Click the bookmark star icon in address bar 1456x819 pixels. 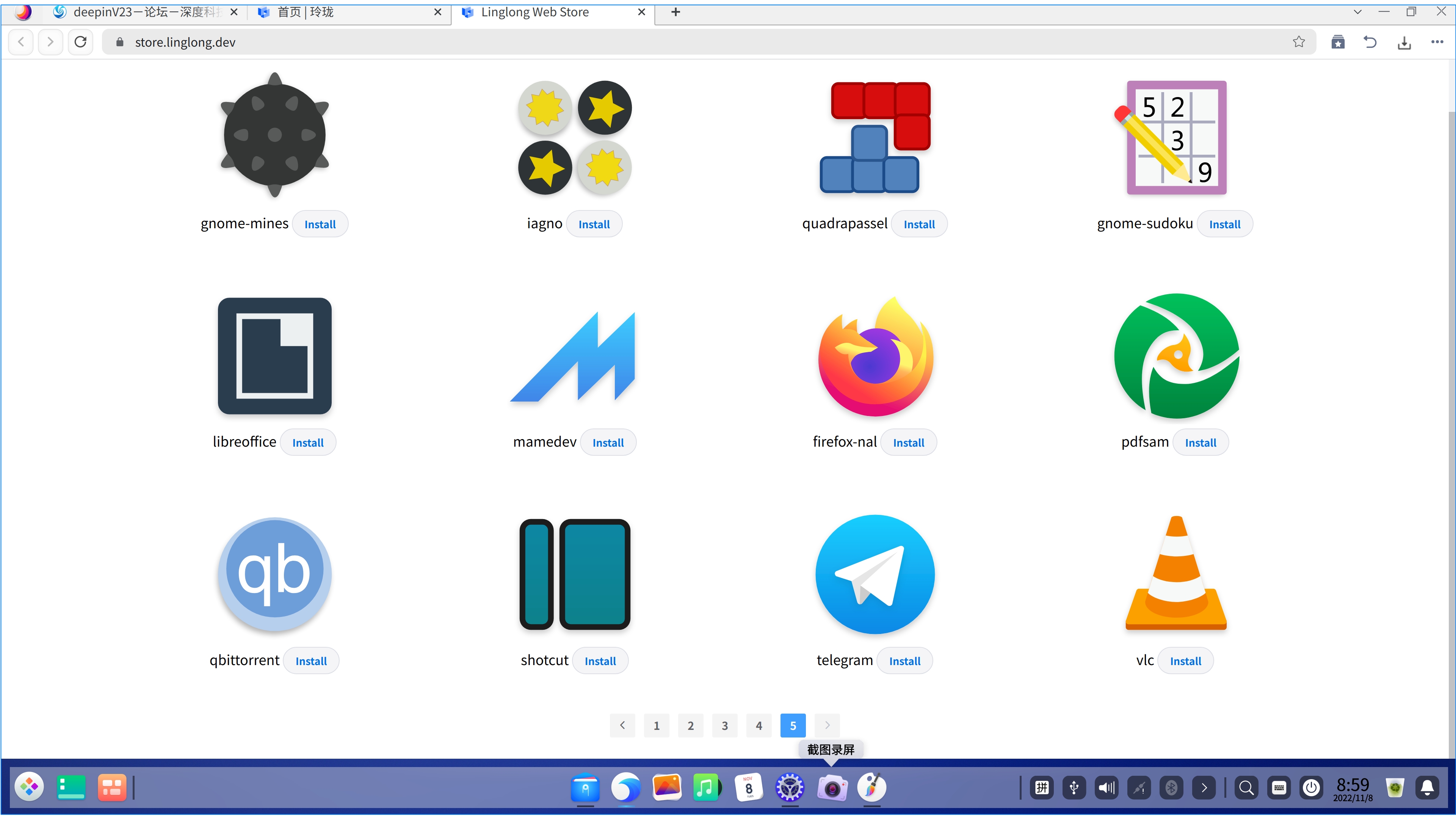(1298, 42)
